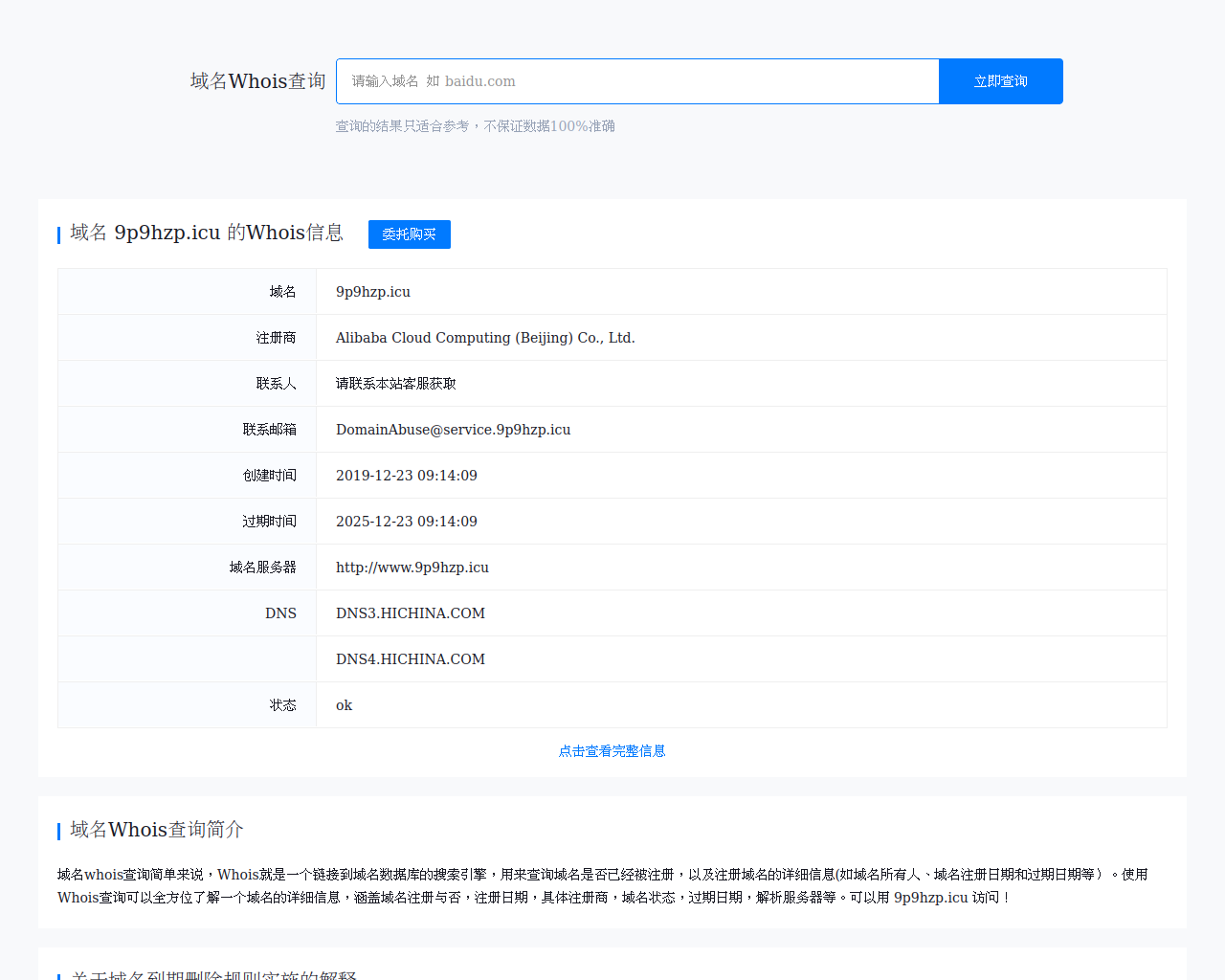Click the 委托购买 button

point(410,234)
